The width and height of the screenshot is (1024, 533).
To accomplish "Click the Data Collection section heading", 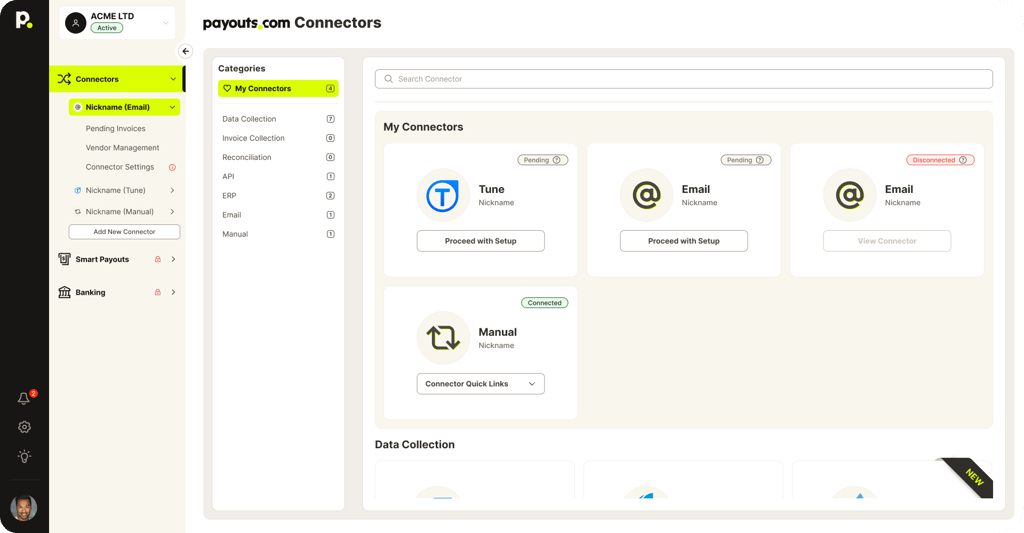I will point(415,444).
